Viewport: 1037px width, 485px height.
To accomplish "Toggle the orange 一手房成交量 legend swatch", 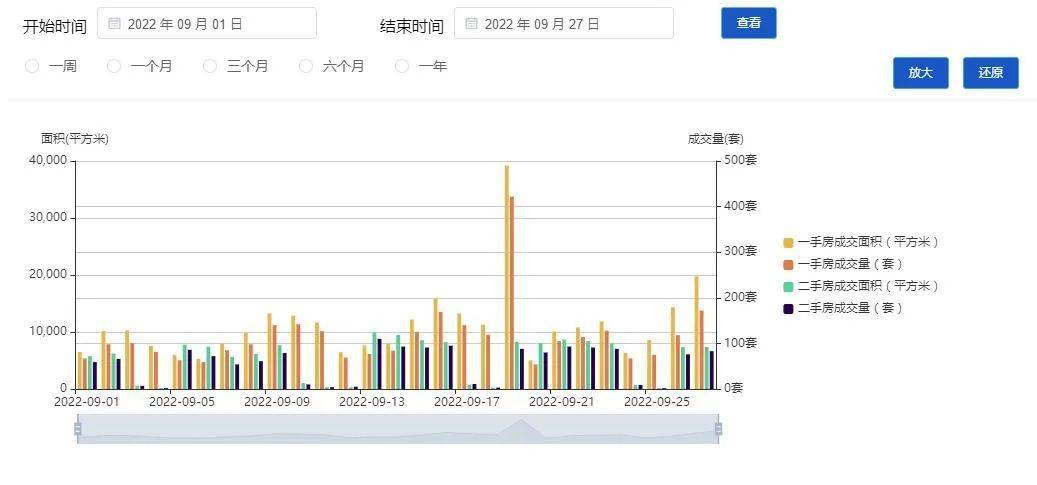I will (788, 264).
